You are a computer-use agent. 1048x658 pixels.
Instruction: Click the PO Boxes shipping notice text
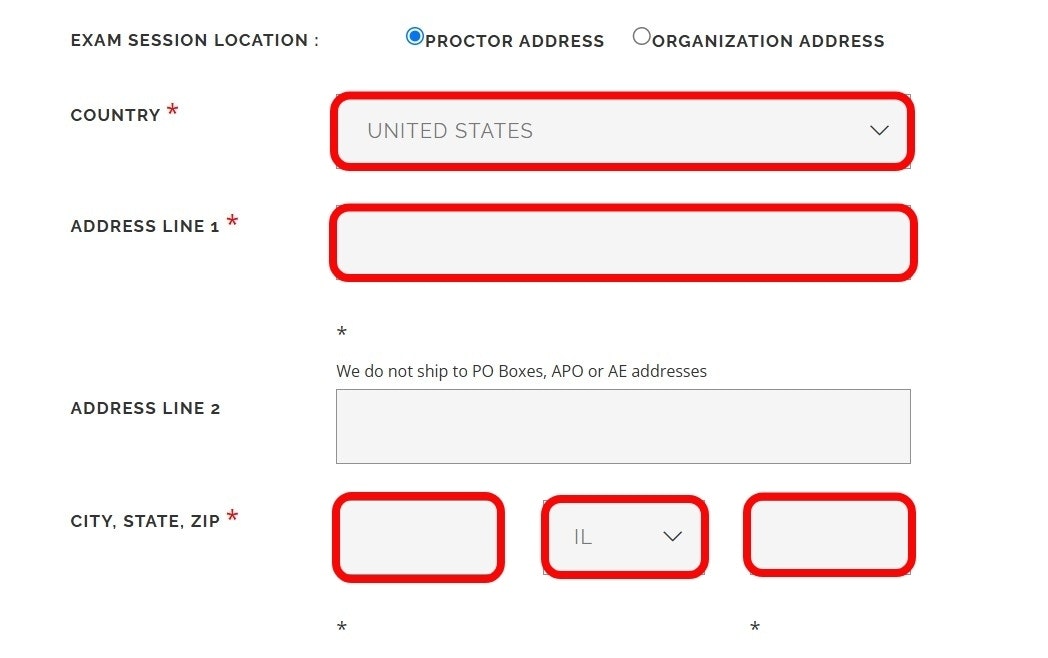pos(521,372)
